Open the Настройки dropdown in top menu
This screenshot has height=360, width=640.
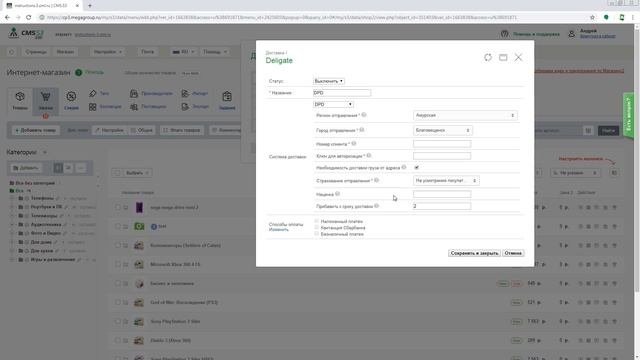[107, 52]
